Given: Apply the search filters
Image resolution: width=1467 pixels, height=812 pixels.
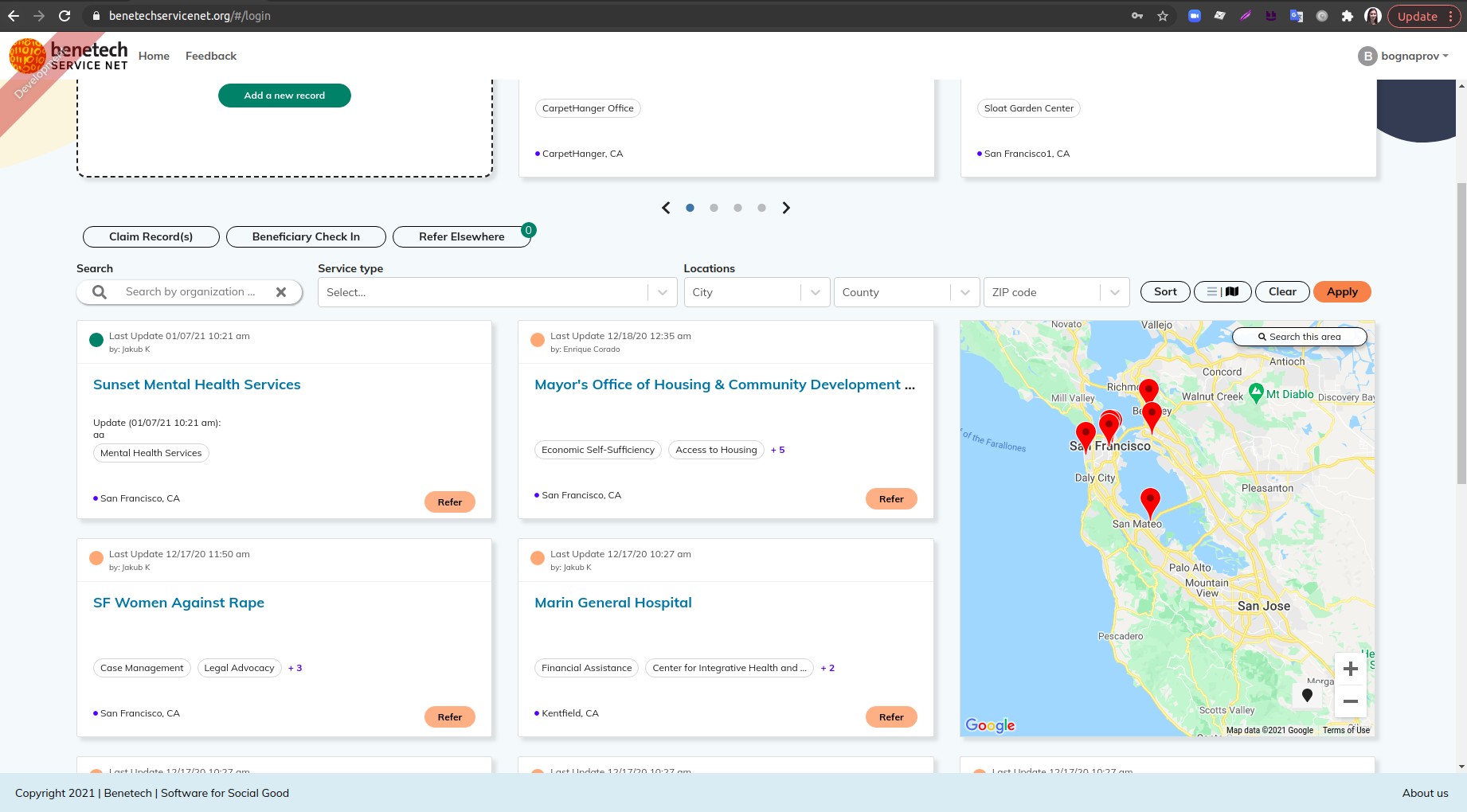Looking at the screenshot, I should [1342, 291].
